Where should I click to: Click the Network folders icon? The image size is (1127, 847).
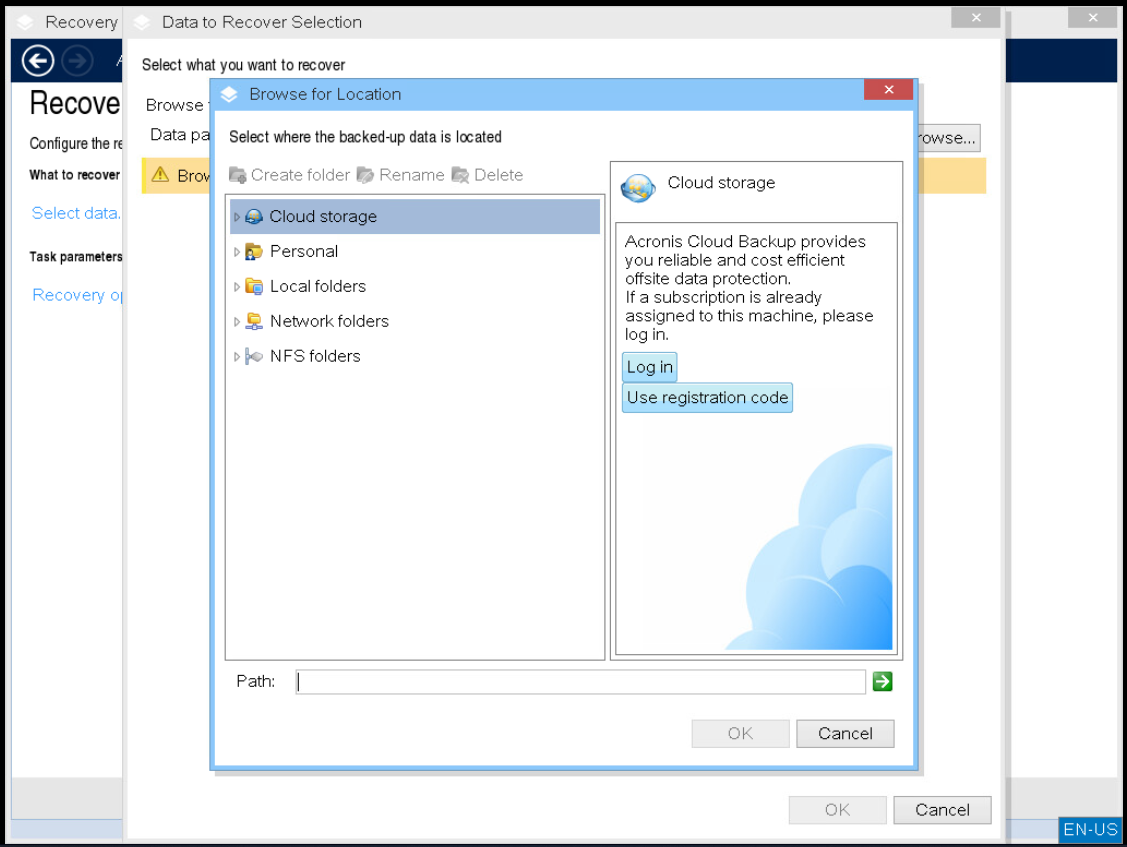coord(254,321)
